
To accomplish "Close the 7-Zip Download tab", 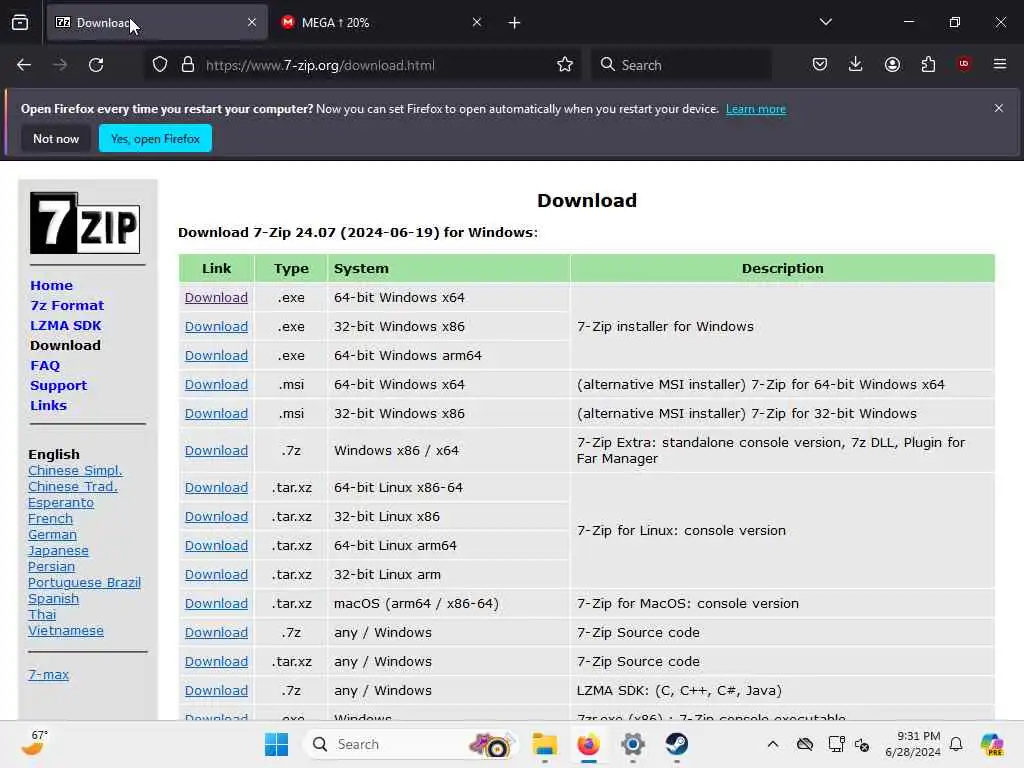I will pyautogui.click(x=252, y=22).
